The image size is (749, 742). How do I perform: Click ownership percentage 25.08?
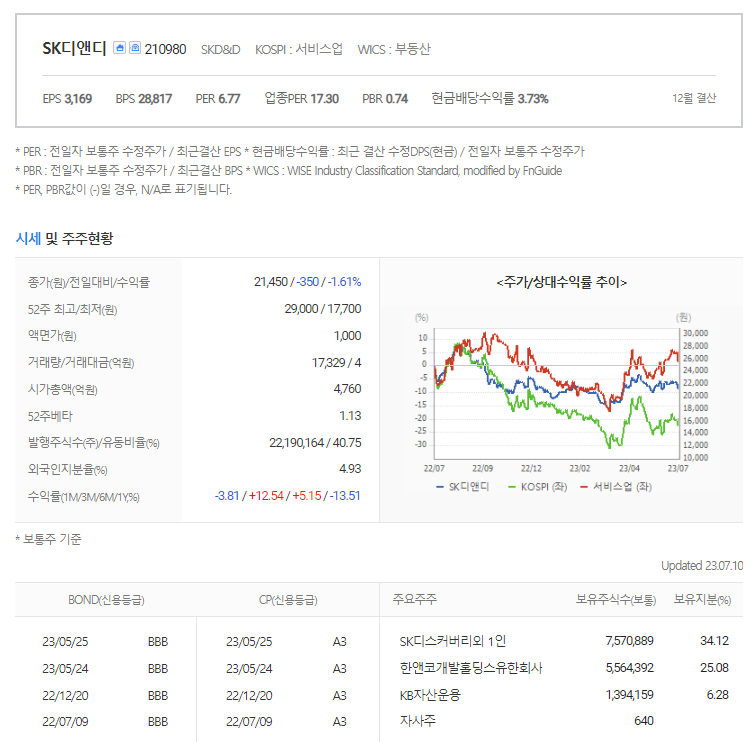pyautogui.click(x=715, y=668)
